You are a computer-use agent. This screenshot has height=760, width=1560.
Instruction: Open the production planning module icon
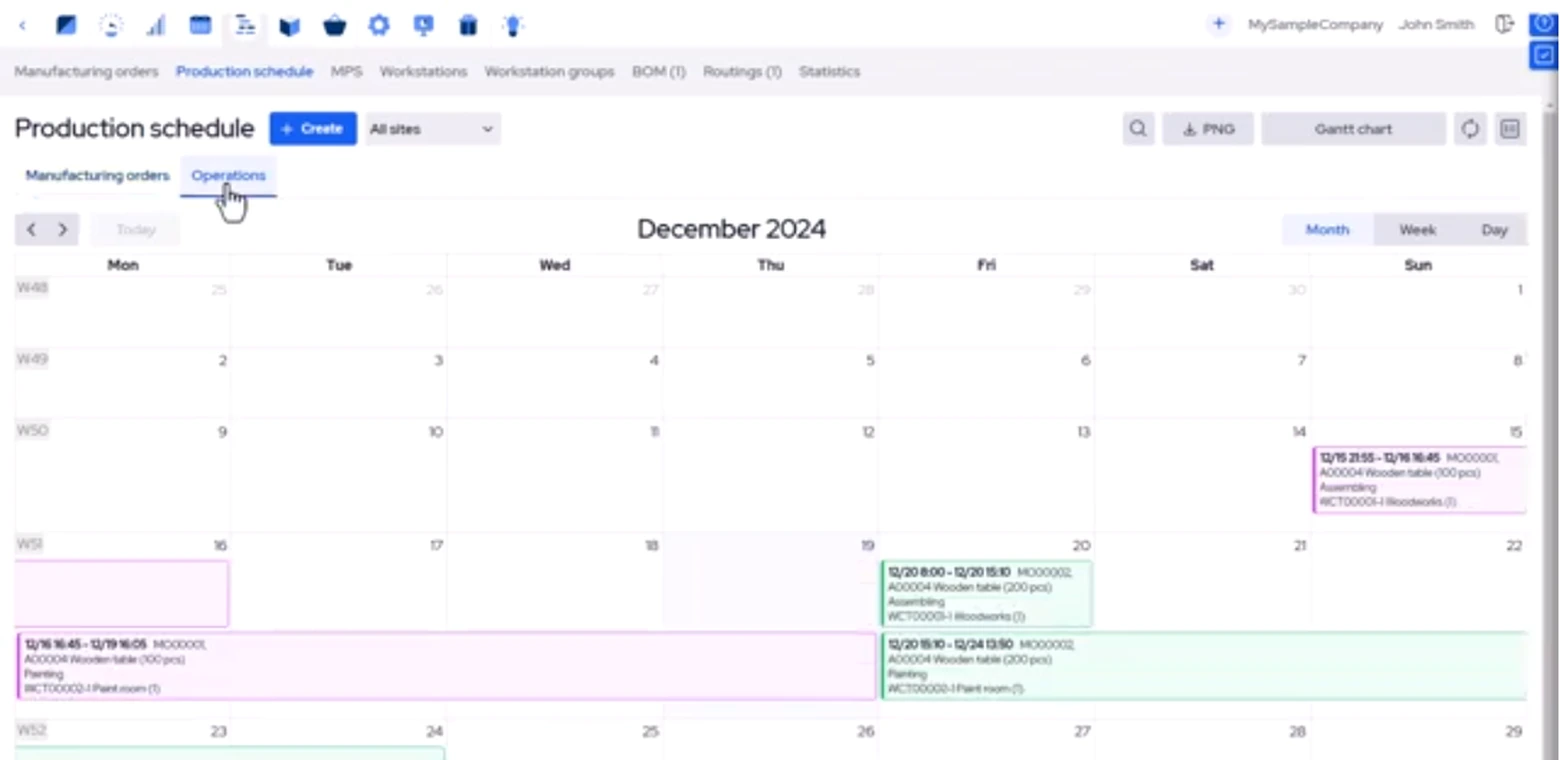(x=245, y=26)
